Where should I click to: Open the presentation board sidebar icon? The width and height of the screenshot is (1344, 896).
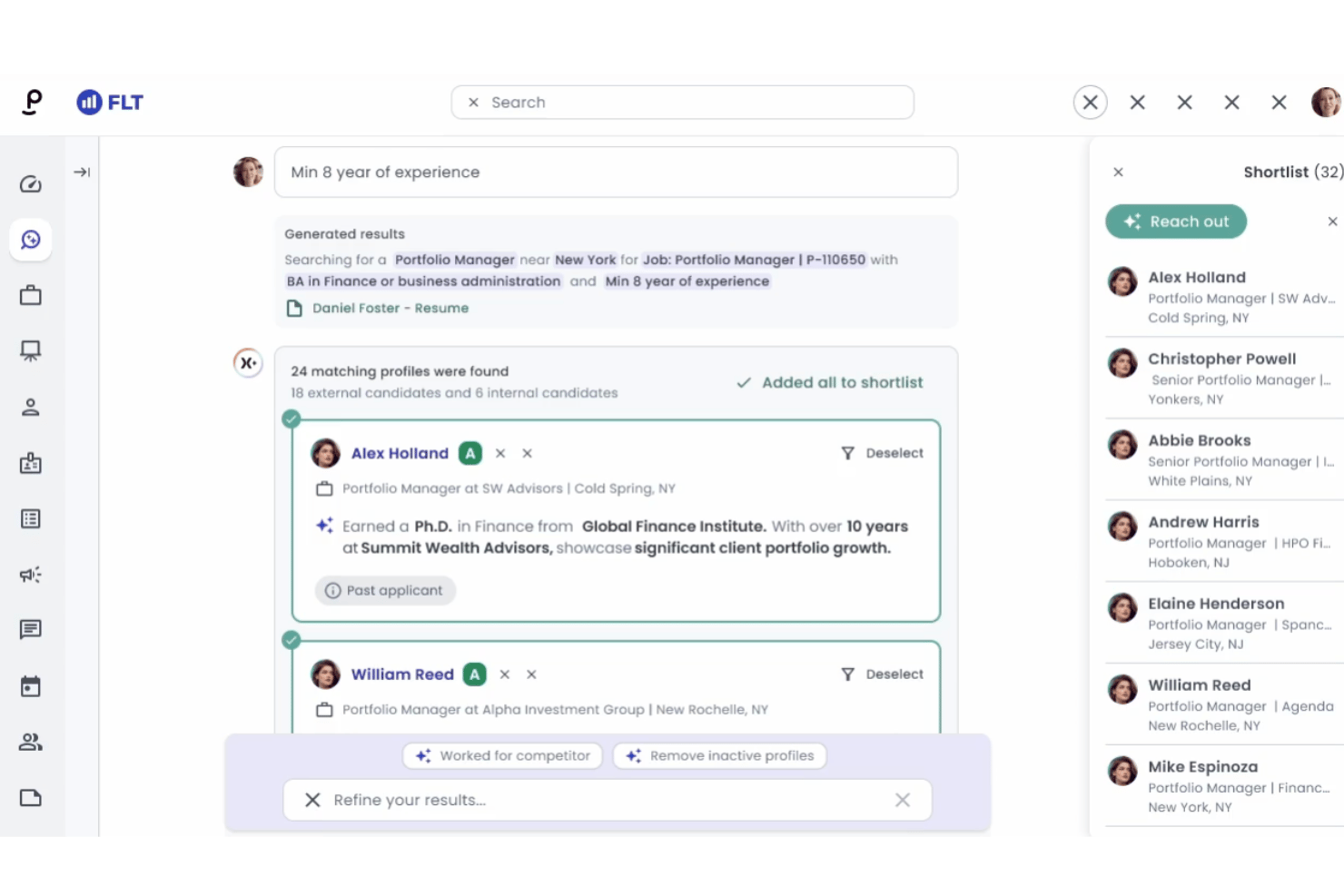coord(31,351)
